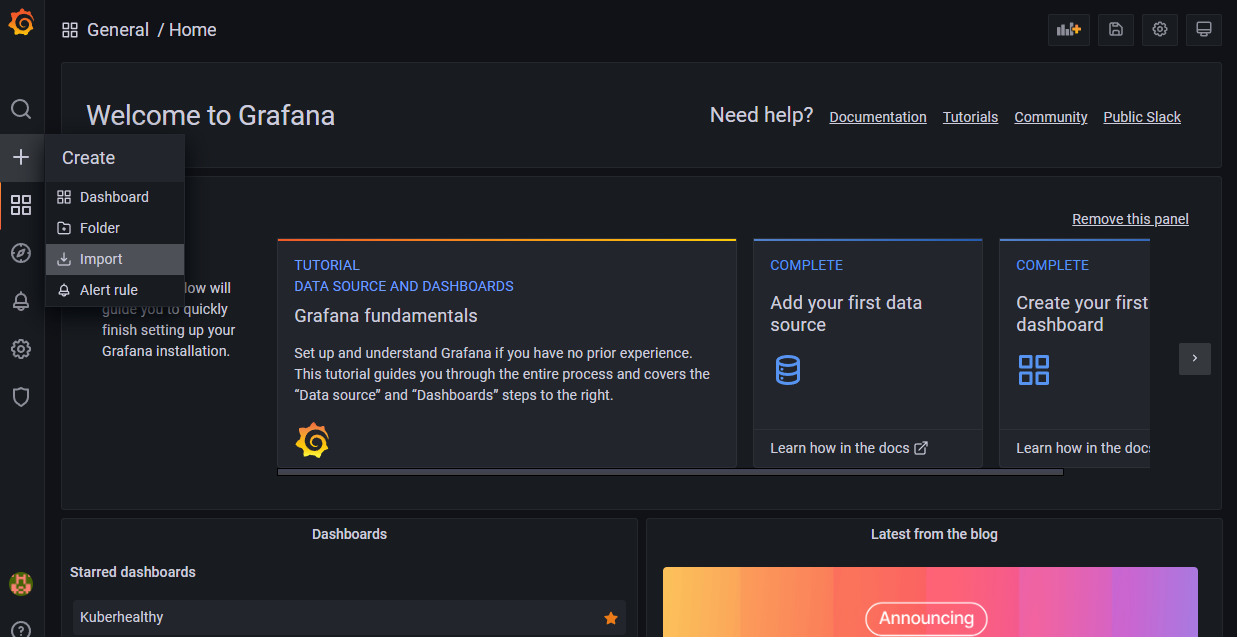Open the Help question mark icon
Screen dimensions: 1237x637
[x=21, y=630]
